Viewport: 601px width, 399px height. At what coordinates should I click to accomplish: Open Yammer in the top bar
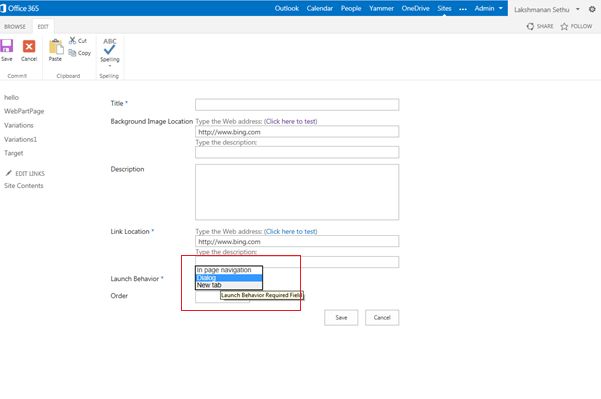pyautogui.click(x=381, y=8)
